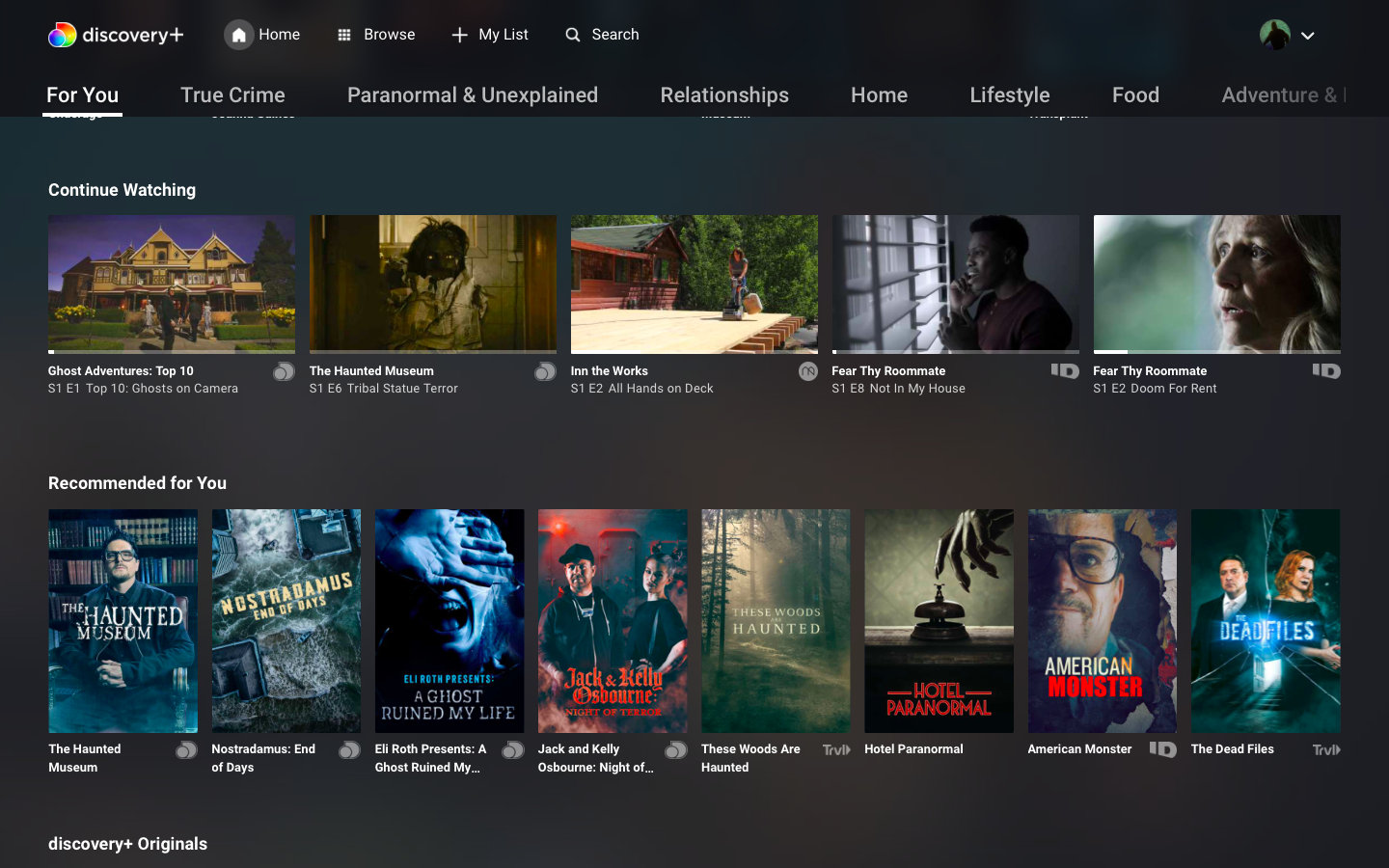The image size is (1389, 868).
Task: Click the My List plus icon
Action: pos(460,35)
